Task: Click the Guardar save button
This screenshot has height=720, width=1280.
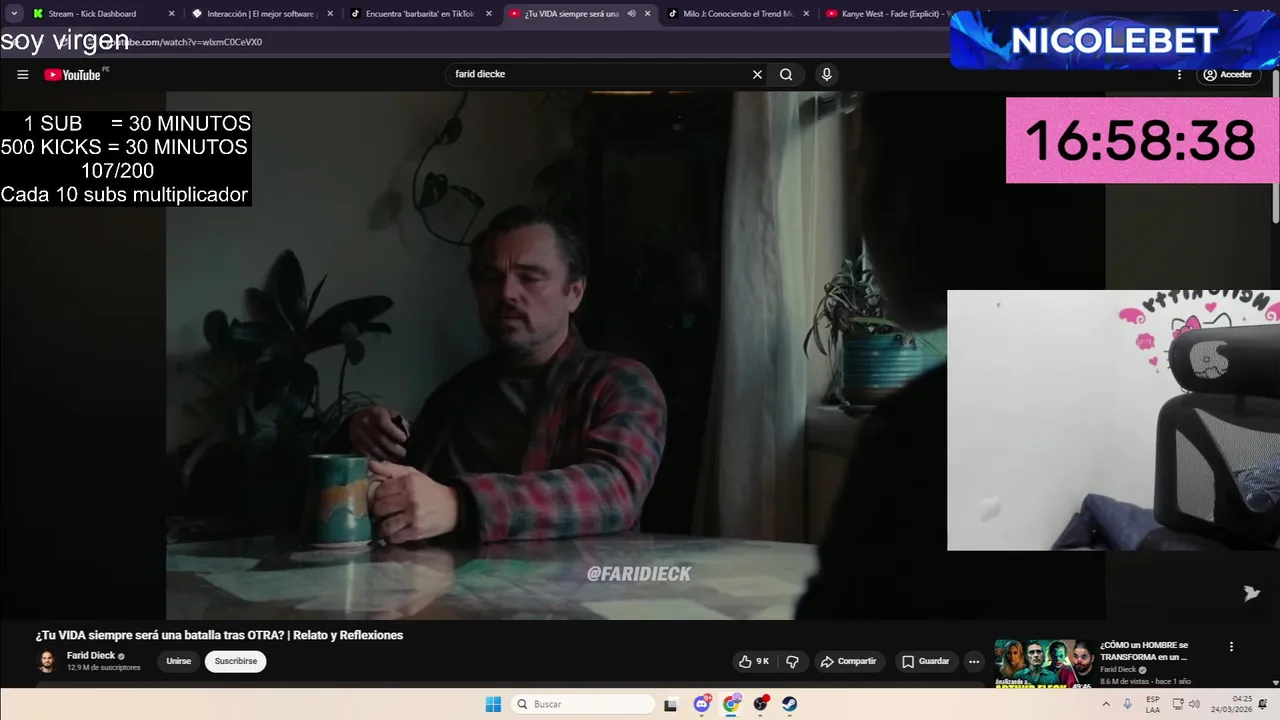Action: [925, 661]
